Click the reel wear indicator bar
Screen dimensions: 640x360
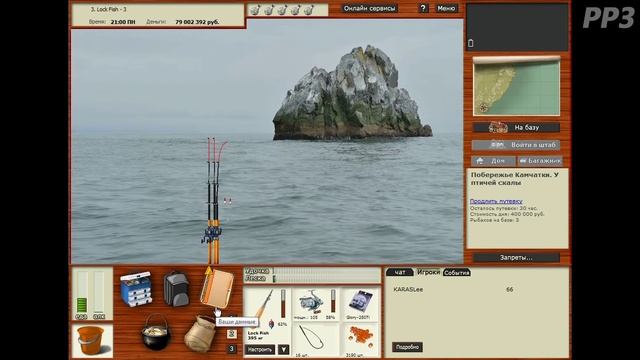click(333, 301)
